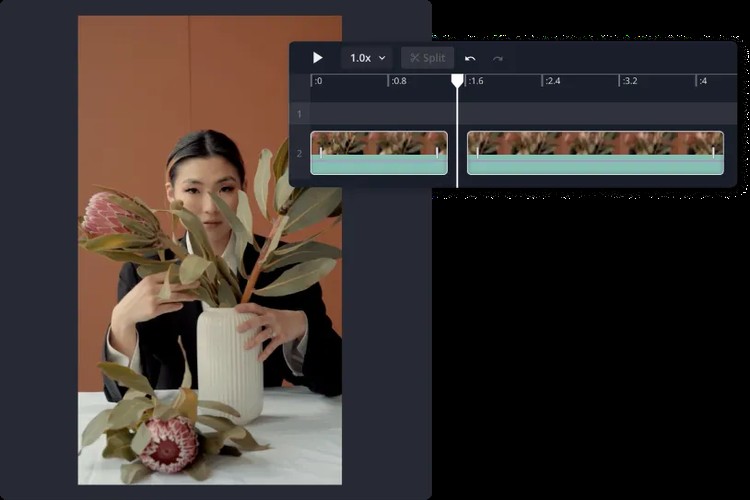Click the Split button

coord(427,58)
